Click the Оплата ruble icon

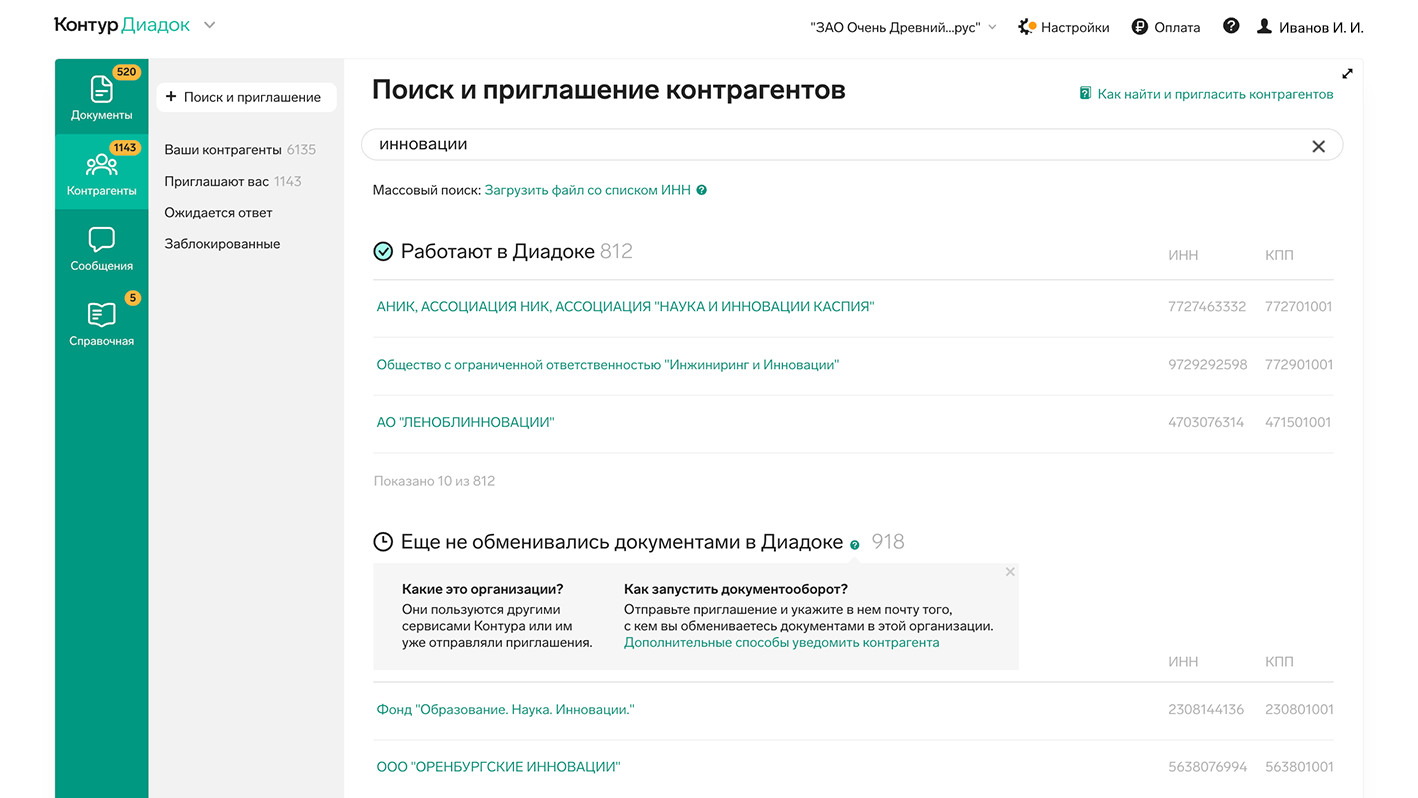pyautogui.click(x=1139, y=27)
